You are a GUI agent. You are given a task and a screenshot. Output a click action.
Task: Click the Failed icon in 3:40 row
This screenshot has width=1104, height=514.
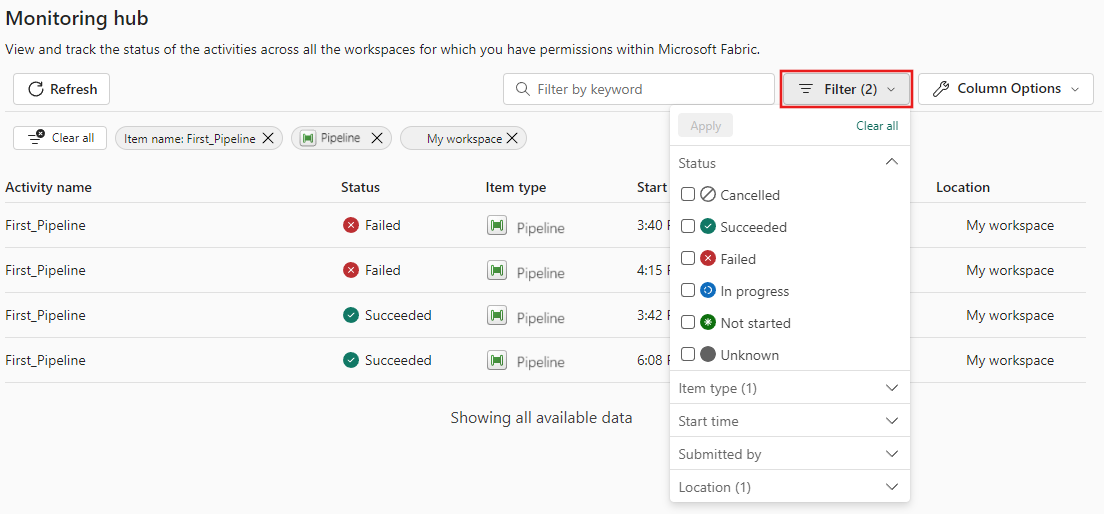[x=351, y=225]
